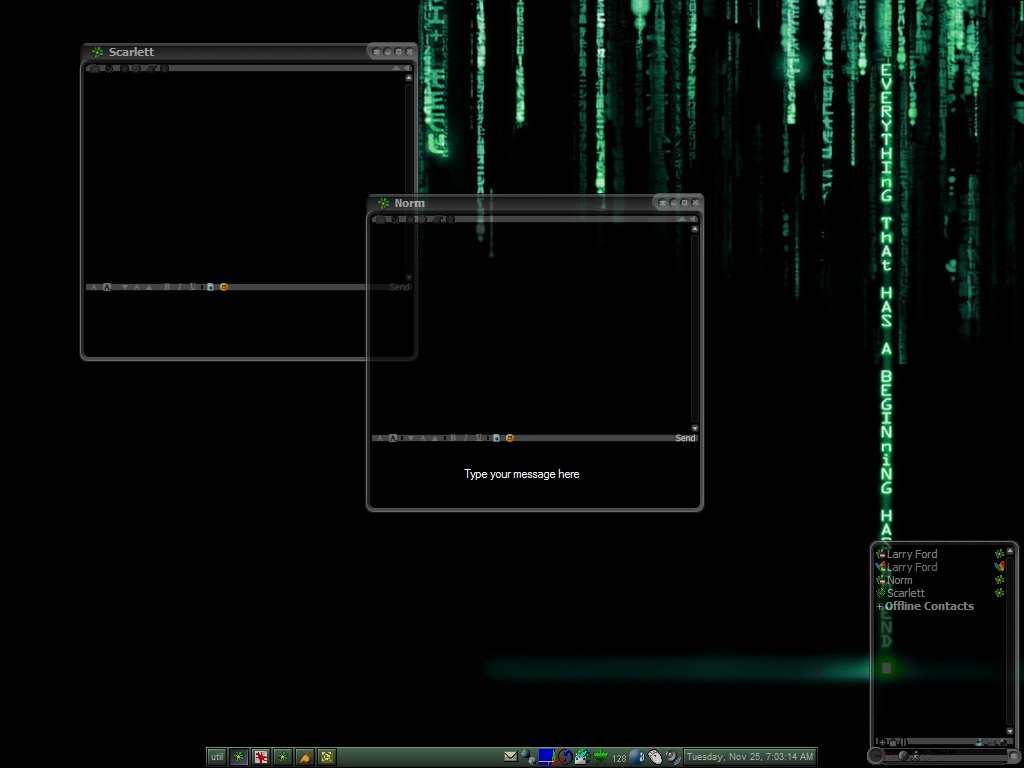
Task: Click the link insert icon in Scarlett chat
Action: (210, 287)
